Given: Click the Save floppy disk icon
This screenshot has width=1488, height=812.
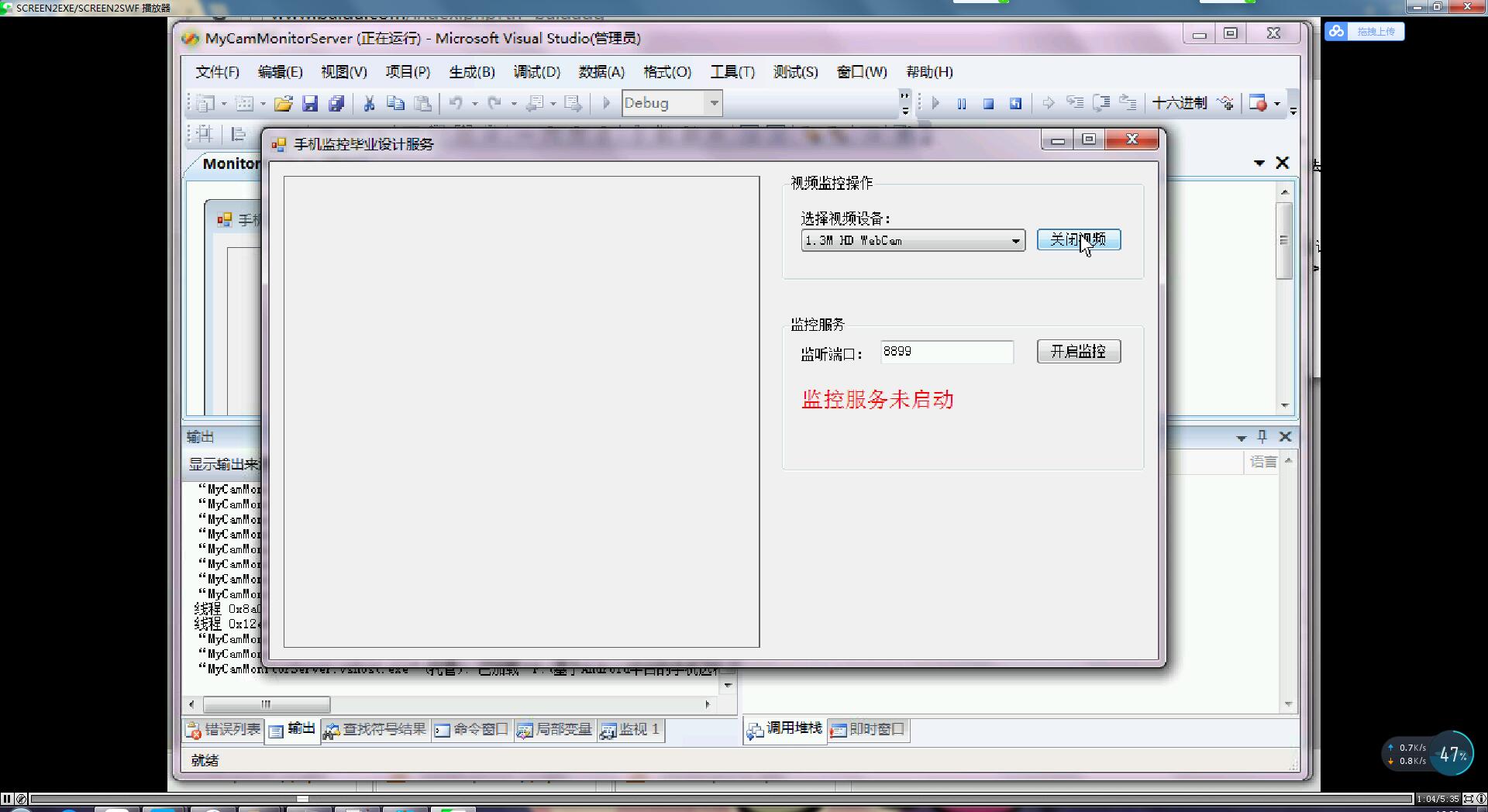Looking at the screenshot, I should 310,103.
